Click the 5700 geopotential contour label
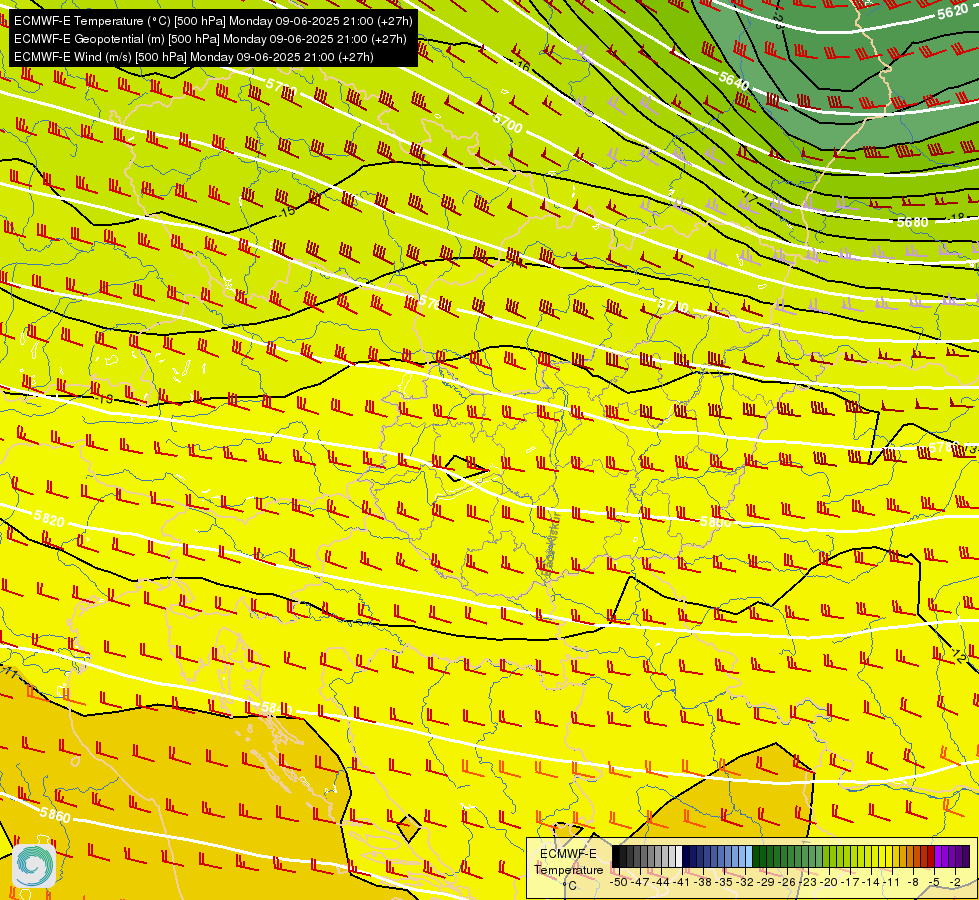 tap(507, 123)
